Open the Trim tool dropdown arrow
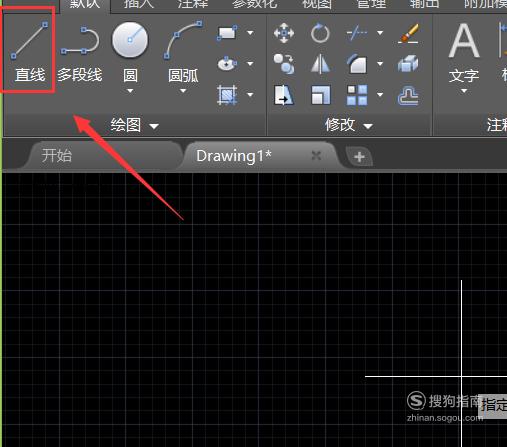 (x=380, y=33)
